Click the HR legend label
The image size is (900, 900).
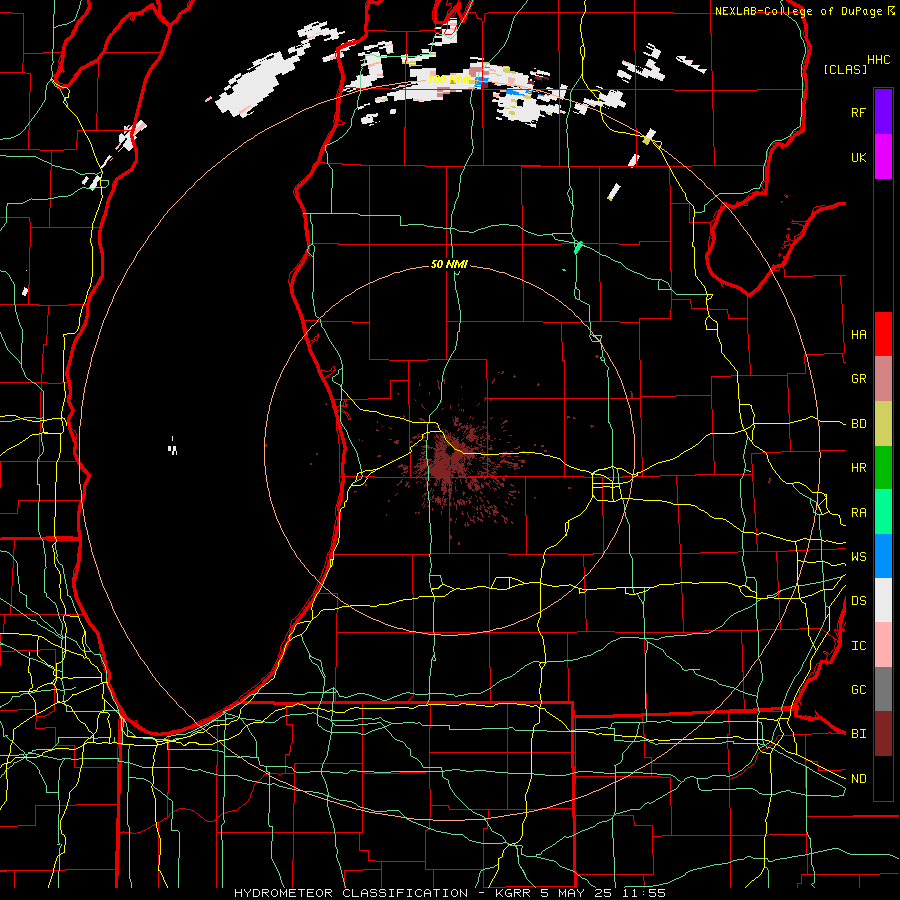coord(859,468)
